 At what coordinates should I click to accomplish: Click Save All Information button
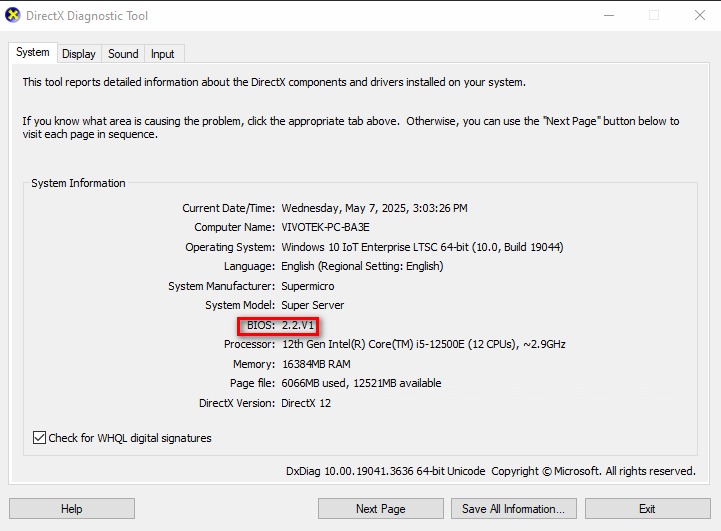coord(514,508)
